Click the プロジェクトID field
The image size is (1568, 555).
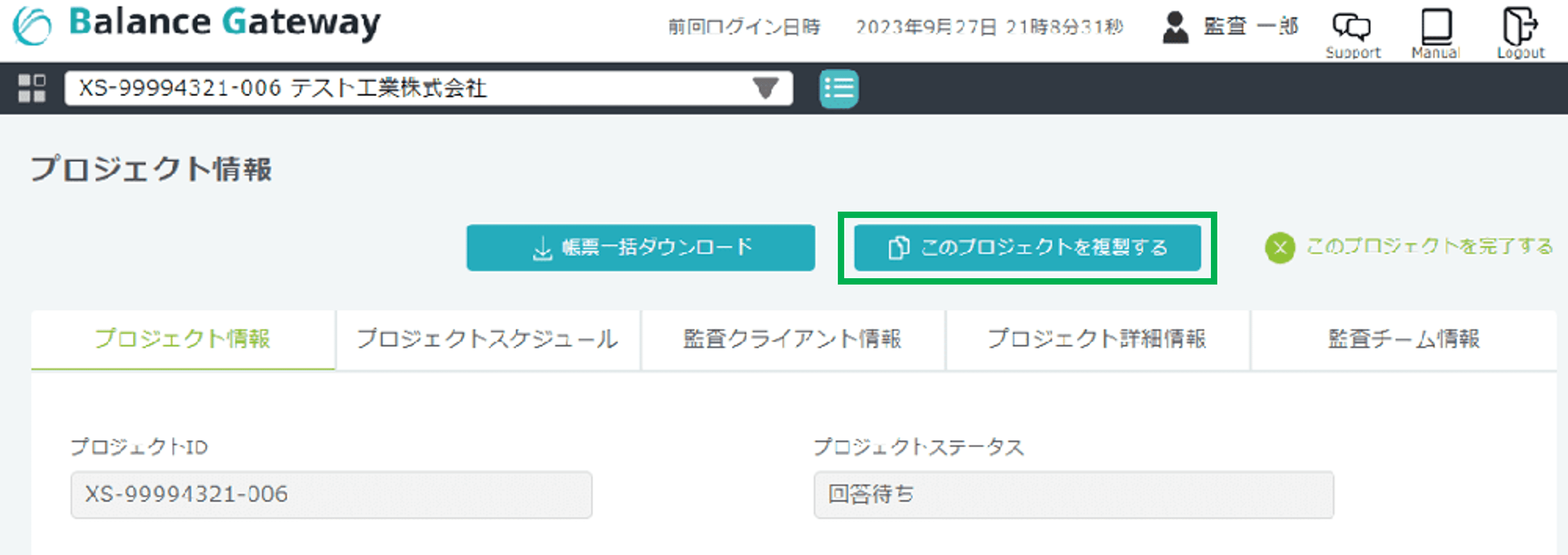click(x=331, y=495)
